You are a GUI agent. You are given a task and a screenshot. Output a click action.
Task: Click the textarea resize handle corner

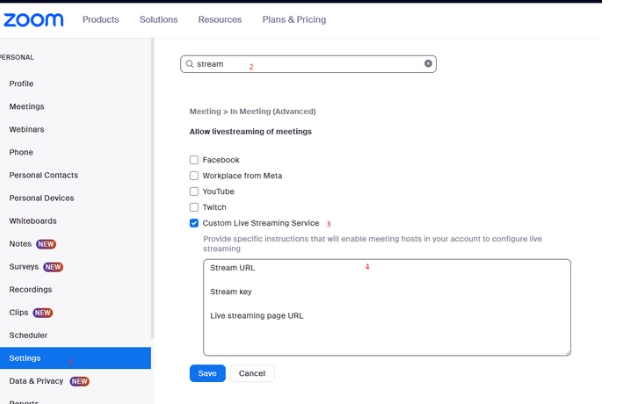pyautogui.click(x=568, y=352)
